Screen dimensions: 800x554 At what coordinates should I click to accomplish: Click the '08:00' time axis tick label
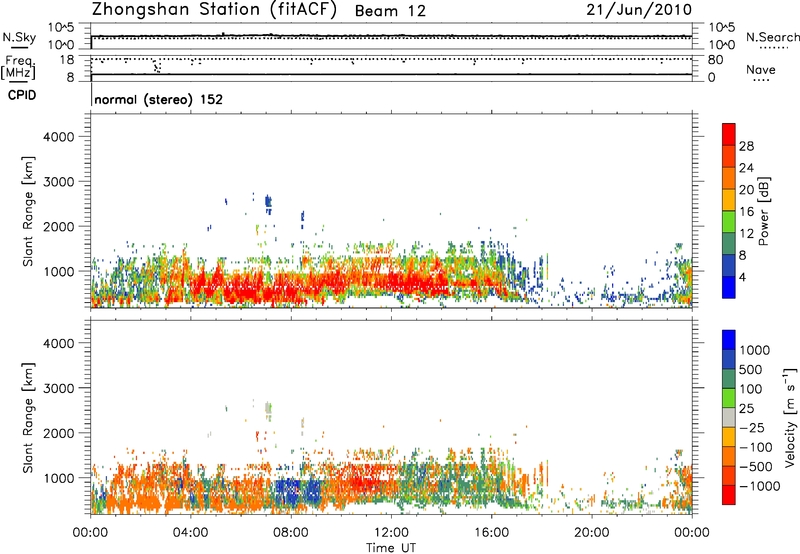(x=291, y=533)
